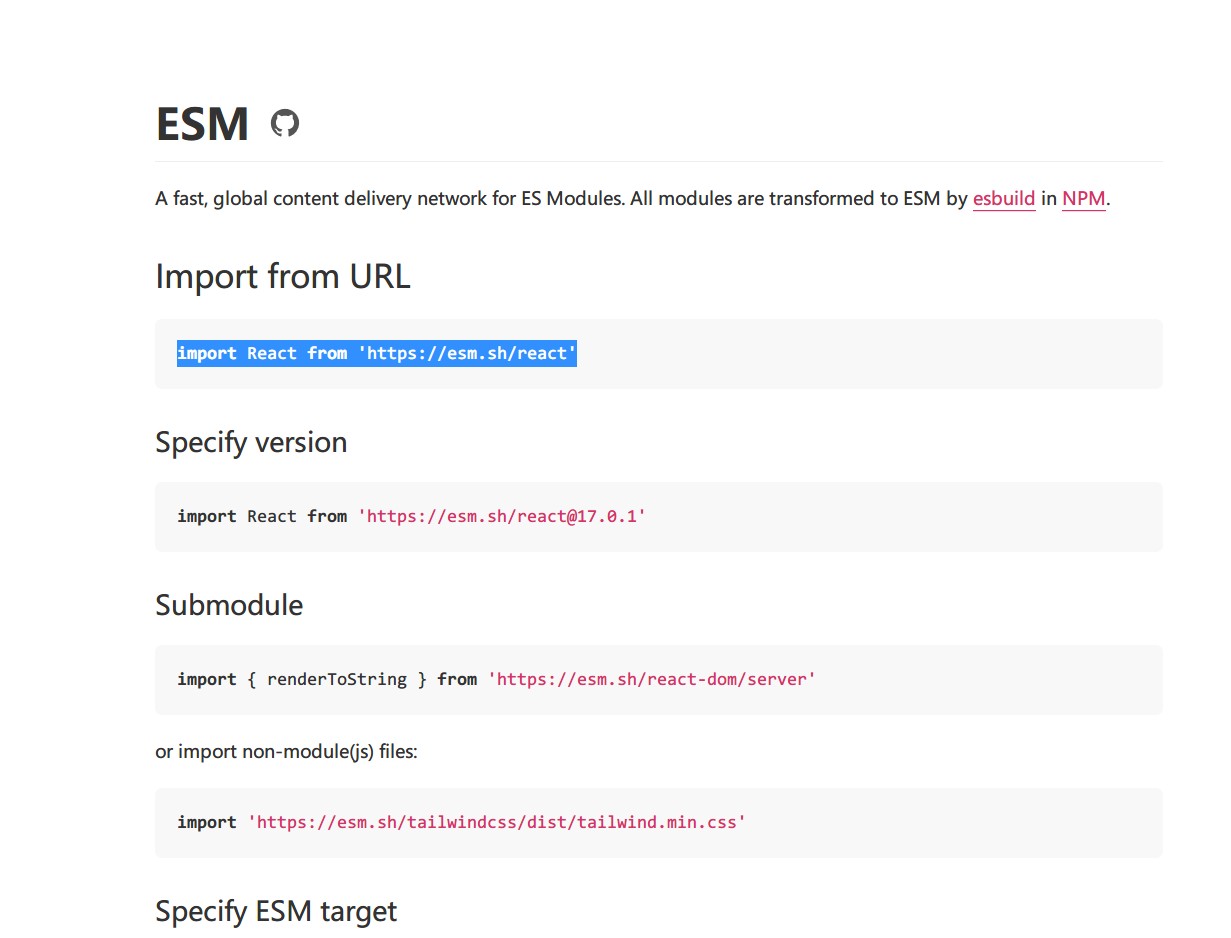Click the Submodule heading
The width and height of the screenshot is (1231, 938).
229,605
